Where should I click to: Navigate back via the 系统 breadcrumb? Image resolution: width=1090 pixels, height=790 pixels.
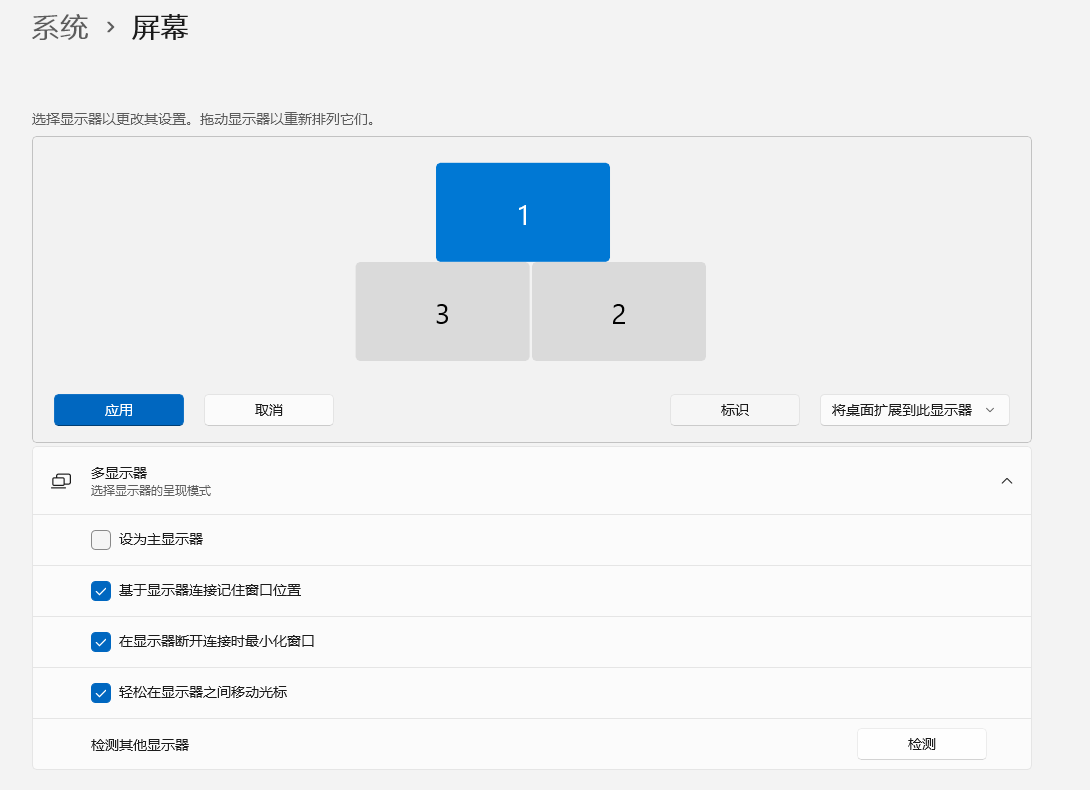(59, 29)
